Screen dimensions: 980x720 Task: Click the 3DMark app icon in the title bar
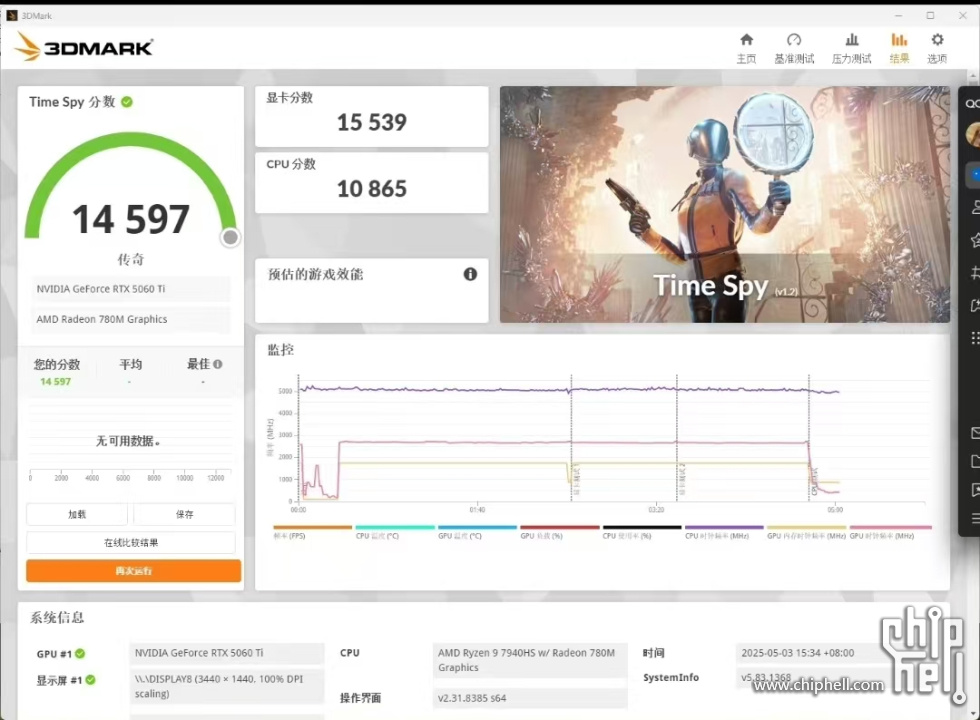click(x=12, y=15)
